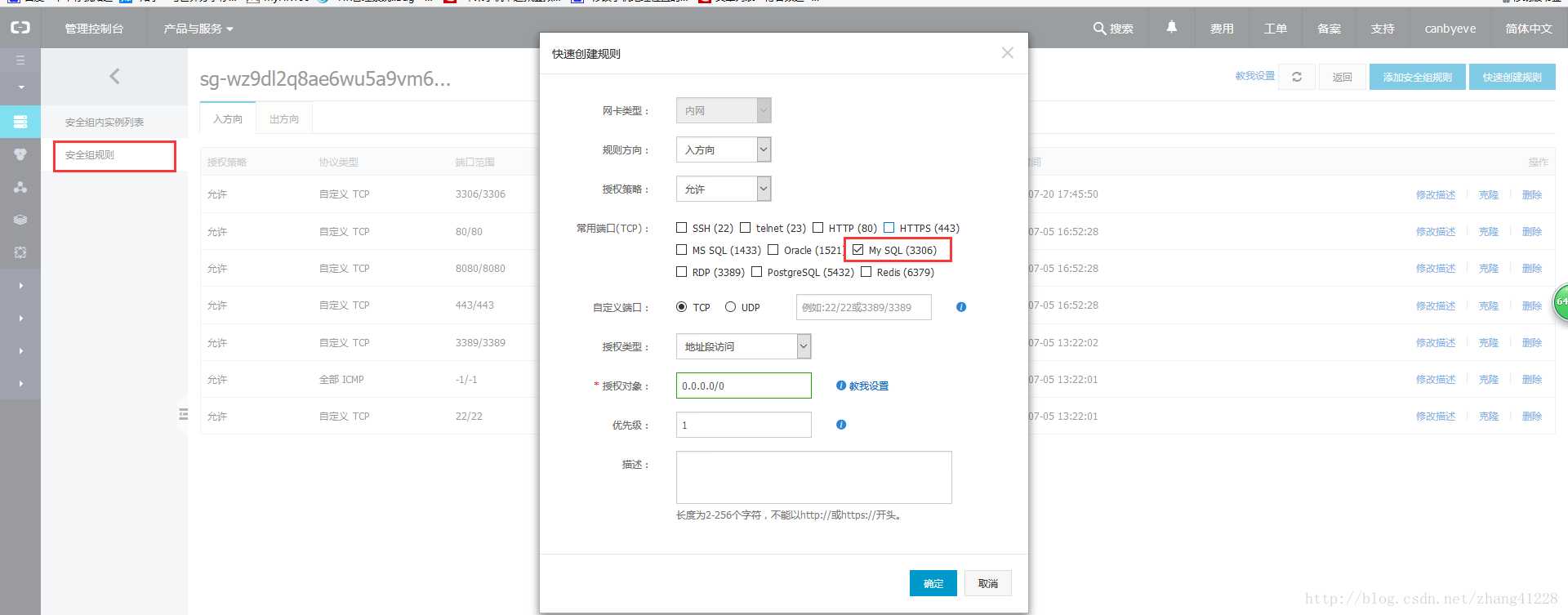The image size is (1568, 615).
Task: Click the green floating badge at right edge
Action: (1560, 302)
